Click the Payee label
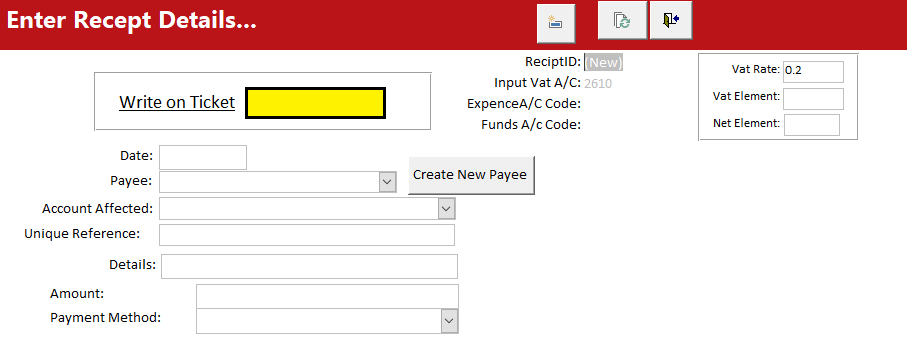The height and width of the screenshot is (361, 907). (131, 180)
